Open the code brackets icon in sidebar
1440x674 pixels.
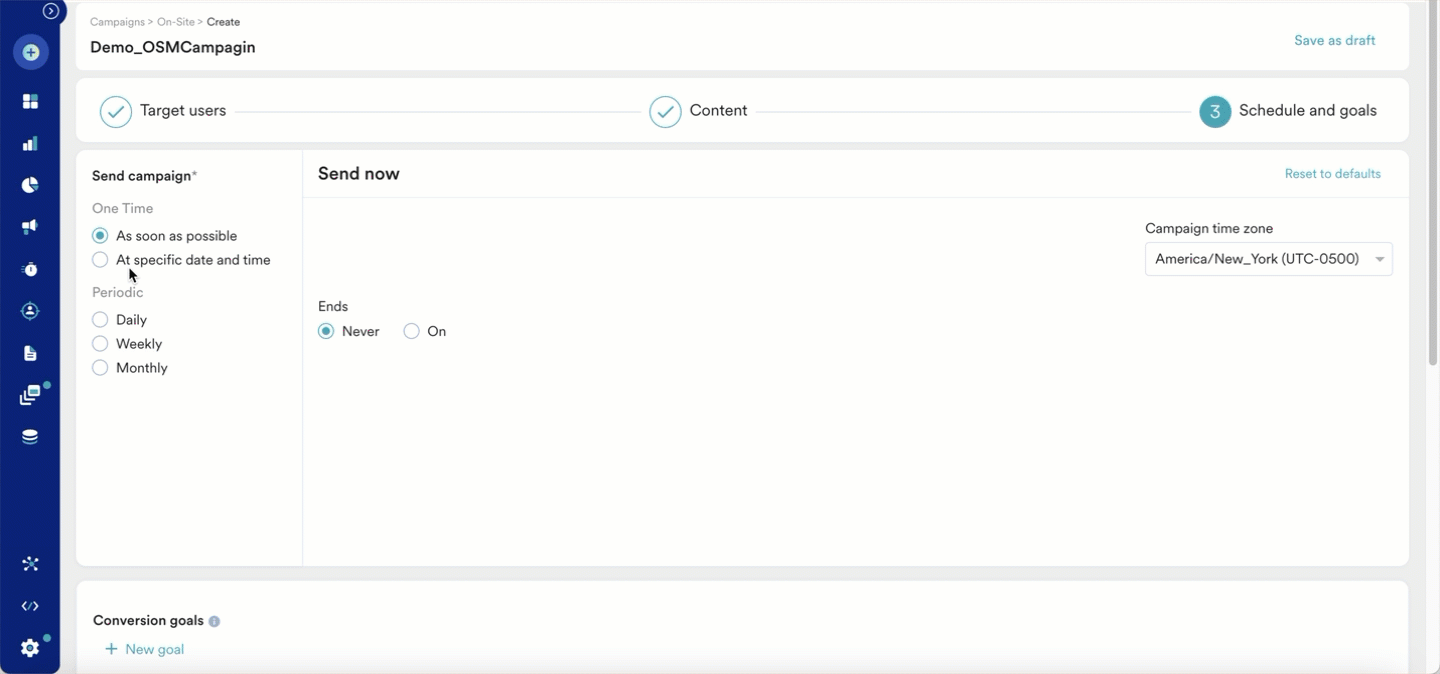click(x=30, y=606)
